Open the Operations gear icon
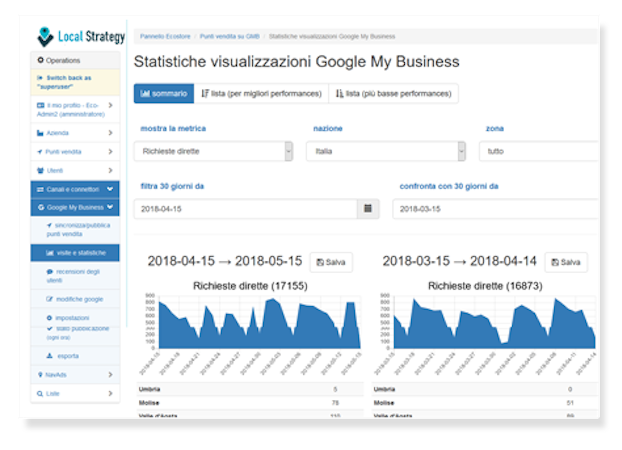Screen dimensions: 622x450 40,60
